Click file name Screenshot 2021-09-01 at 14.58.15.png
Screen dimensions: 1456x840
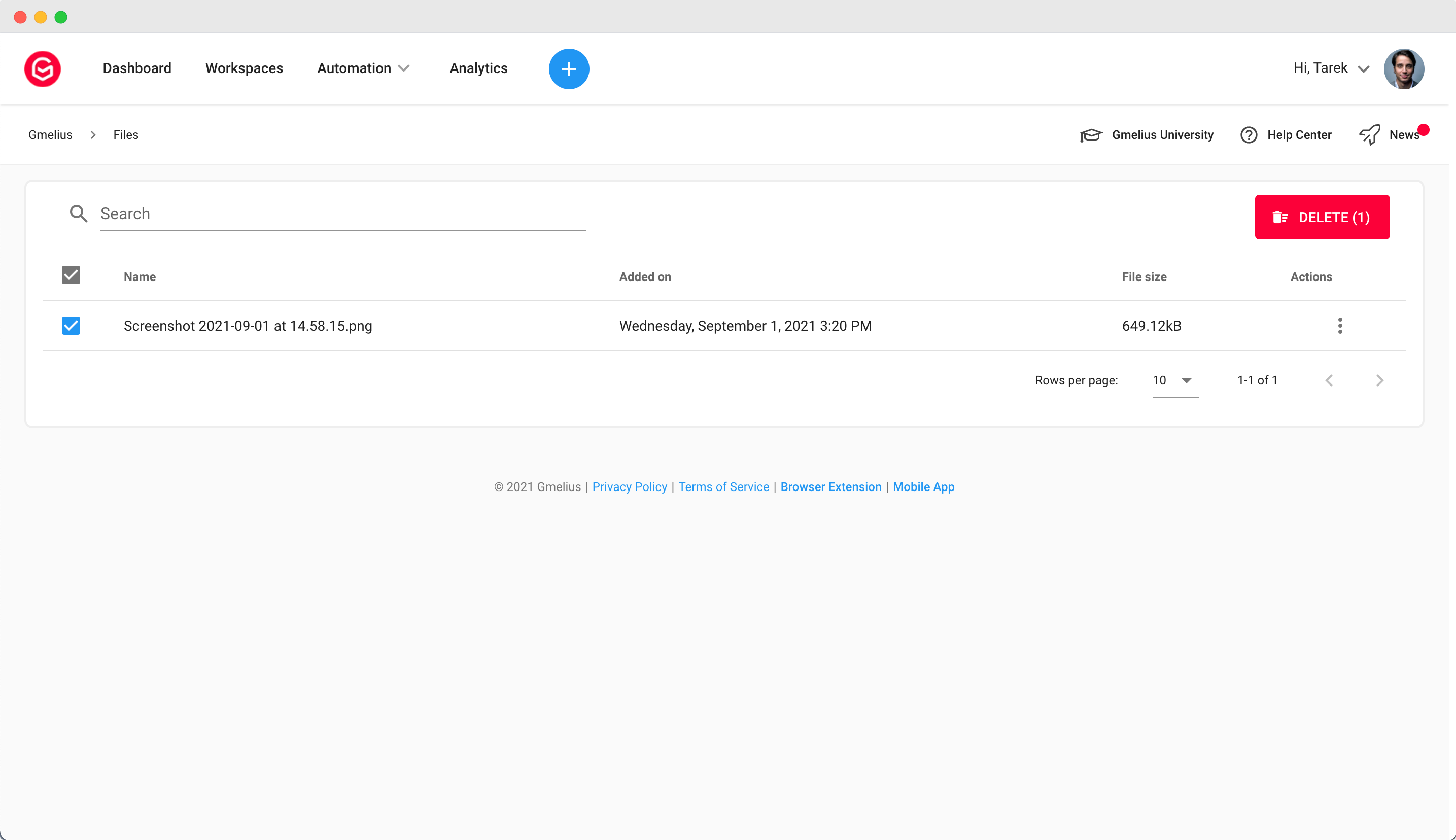248,326
